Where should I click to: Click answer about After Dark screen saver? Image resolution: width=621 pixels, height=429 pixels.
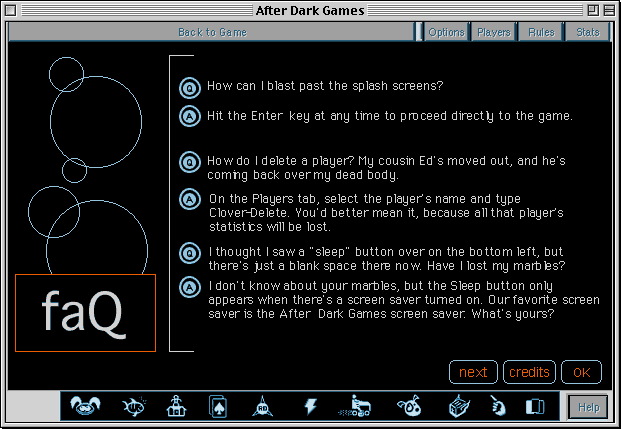[404, 300]
